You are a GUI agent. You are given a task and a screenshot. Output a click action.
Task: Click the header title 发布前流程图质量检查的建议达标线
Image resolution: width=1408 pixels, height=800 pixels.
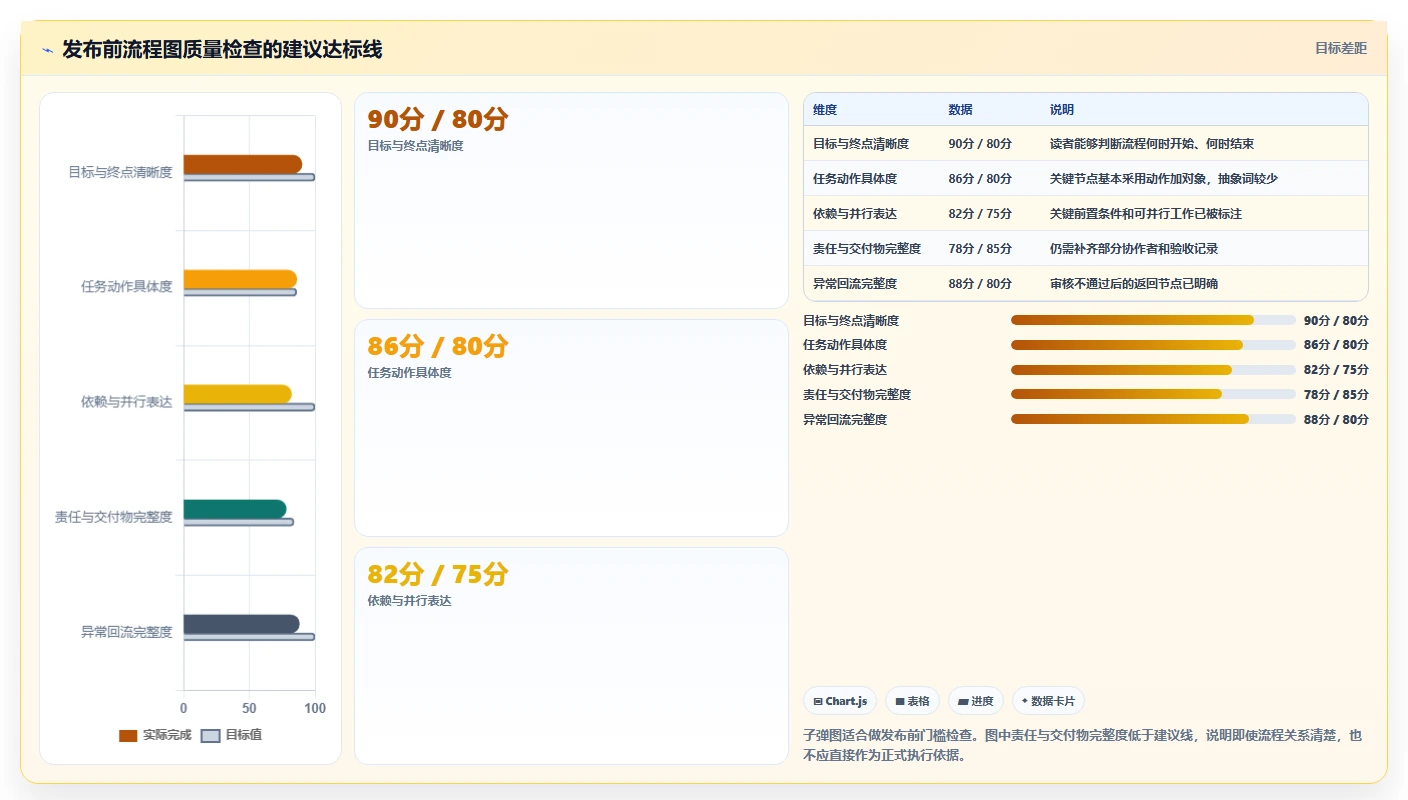(222, 50)
